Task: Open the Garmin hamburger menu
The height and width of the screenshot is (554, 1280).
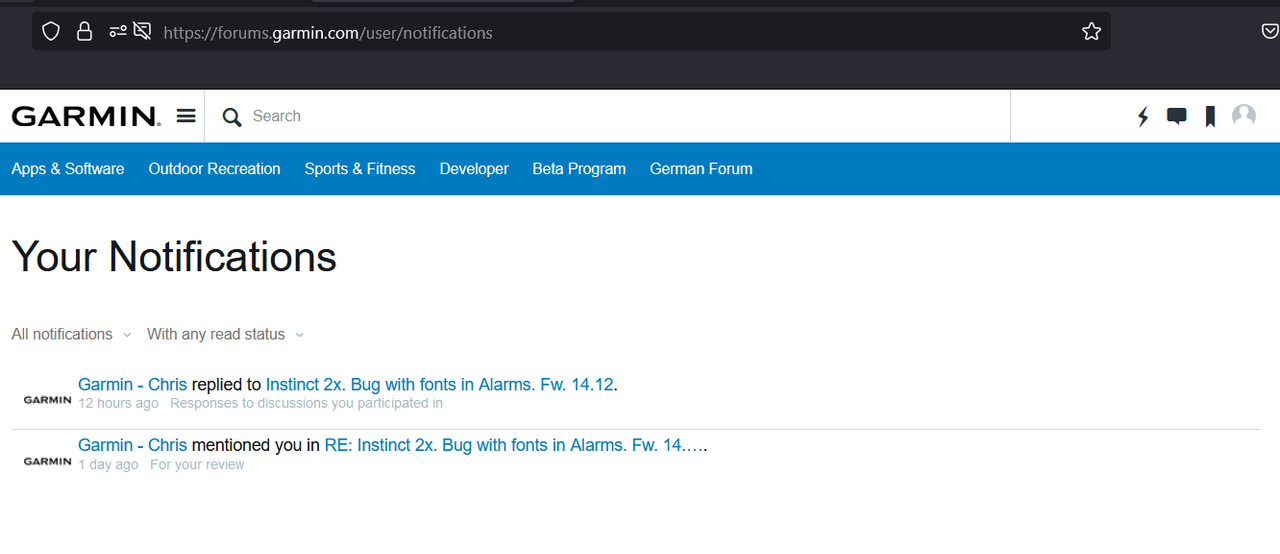Action: (186, 116)
